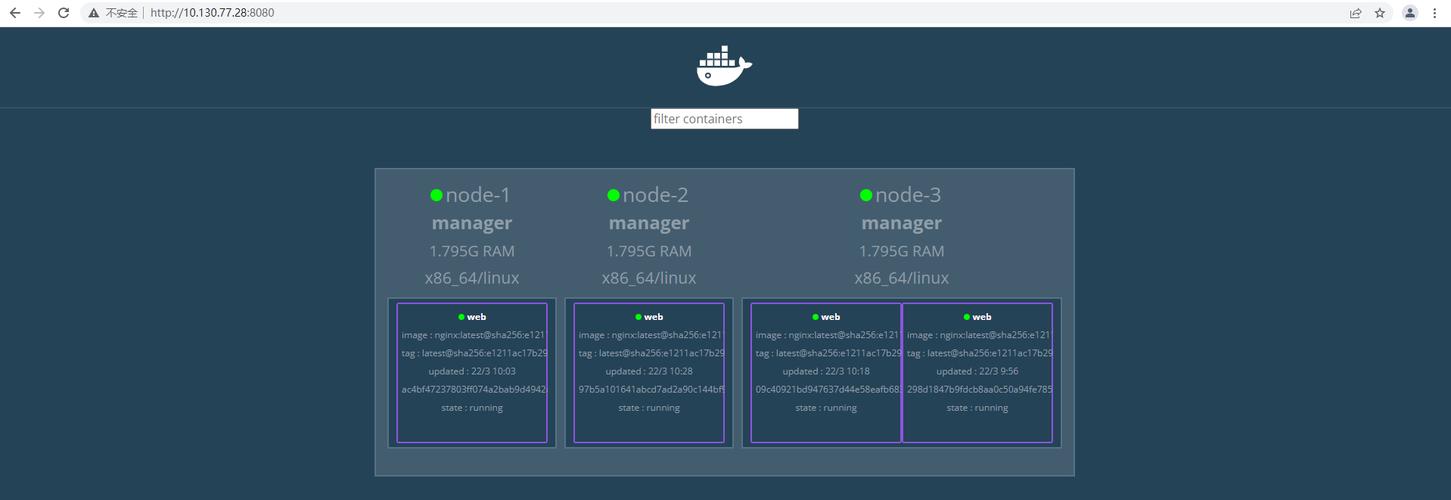Click 1.795G RAM under node-3

point(902,251)
